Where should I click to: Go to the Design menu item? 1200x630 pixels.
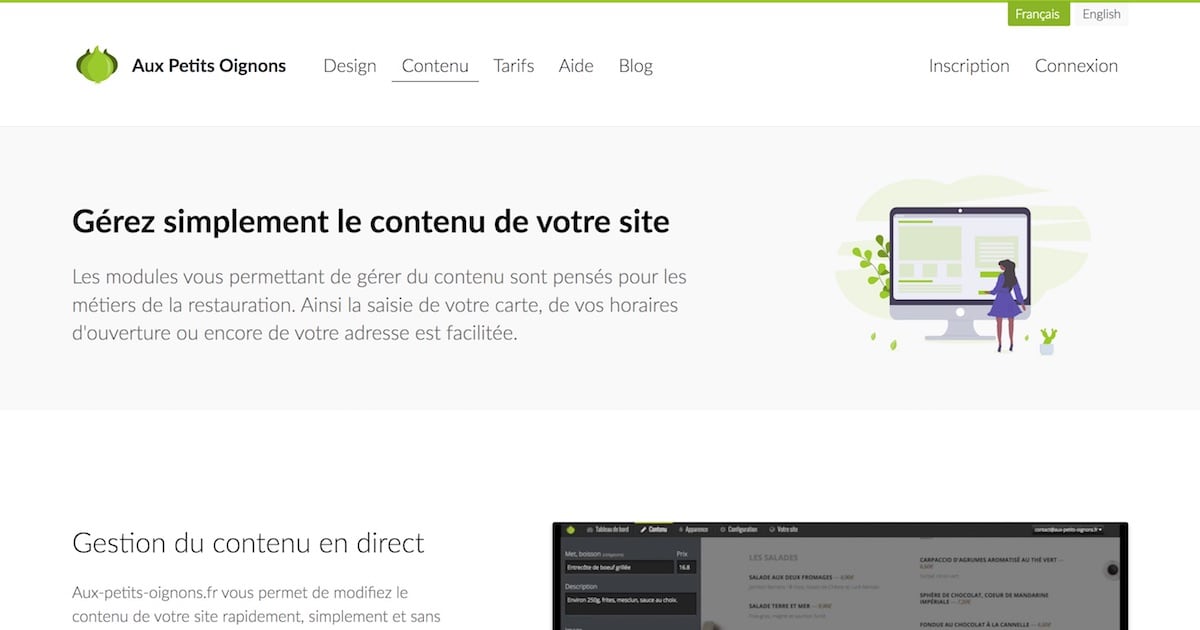pos(350,66)
